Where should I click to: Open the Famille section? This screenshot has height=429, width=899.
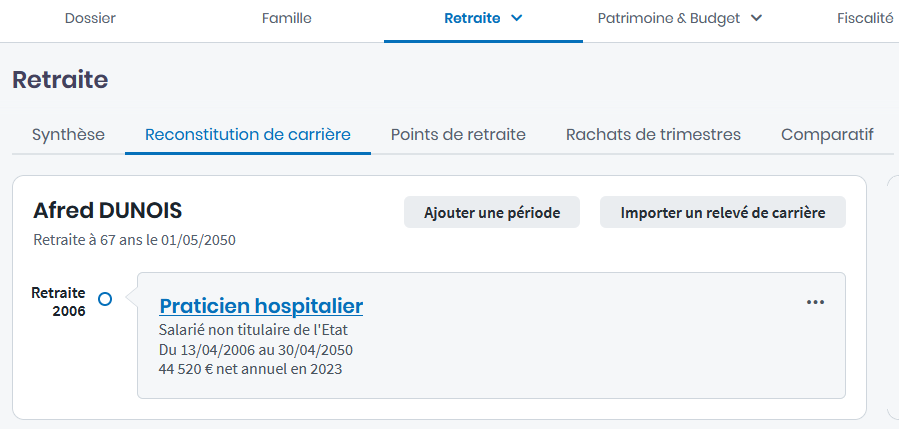tap(286, 17)
